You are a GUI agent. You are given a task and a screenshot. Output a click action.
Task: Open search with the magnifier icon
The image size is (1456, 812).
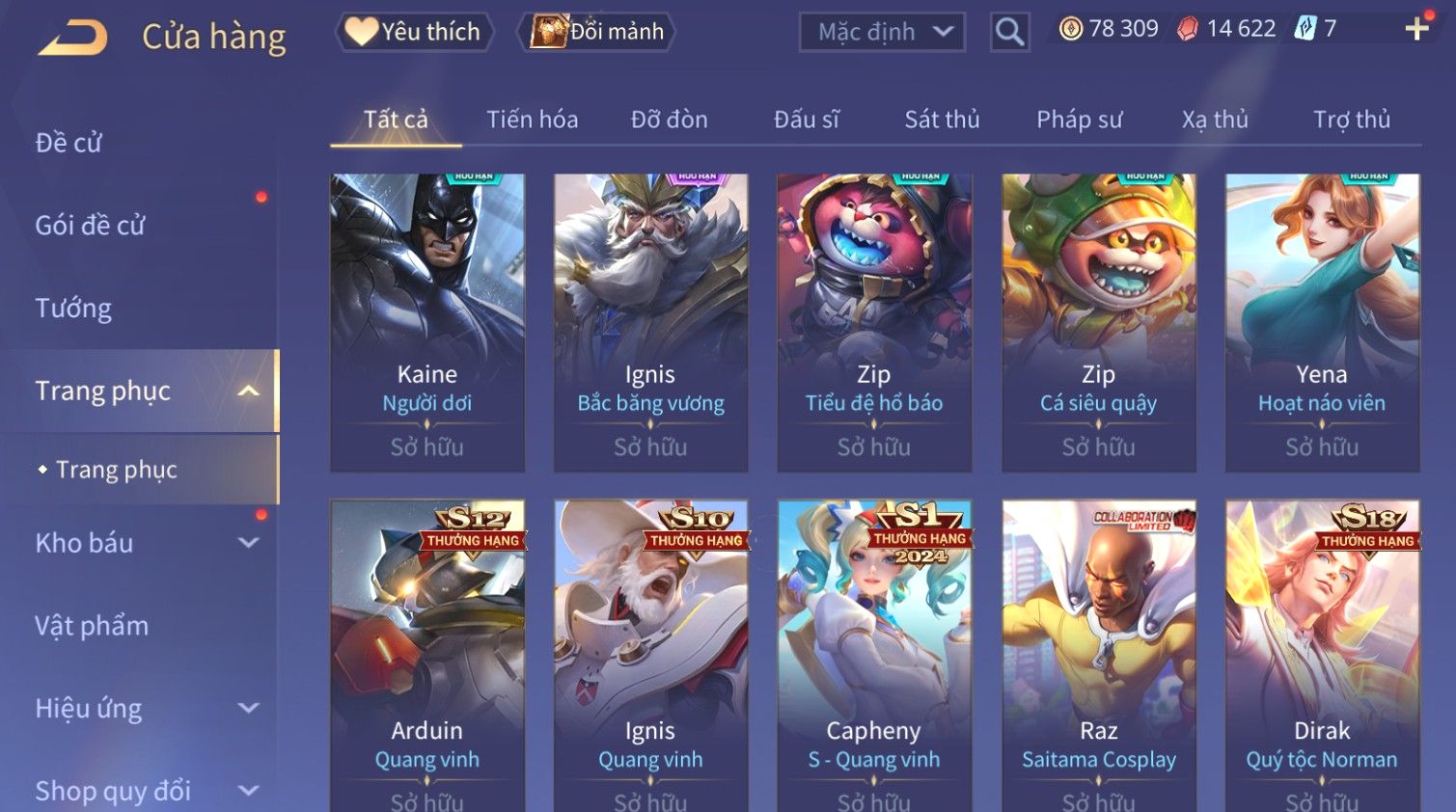(x=1009, y=32)
